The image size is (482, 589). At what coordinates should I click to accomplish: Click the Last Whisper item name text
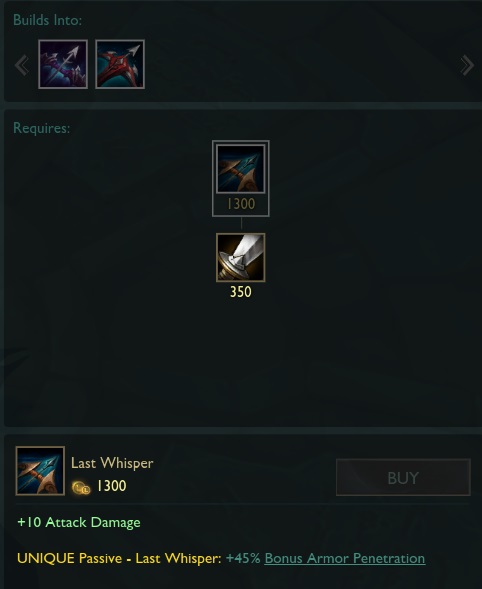click(x=112, y=463)
